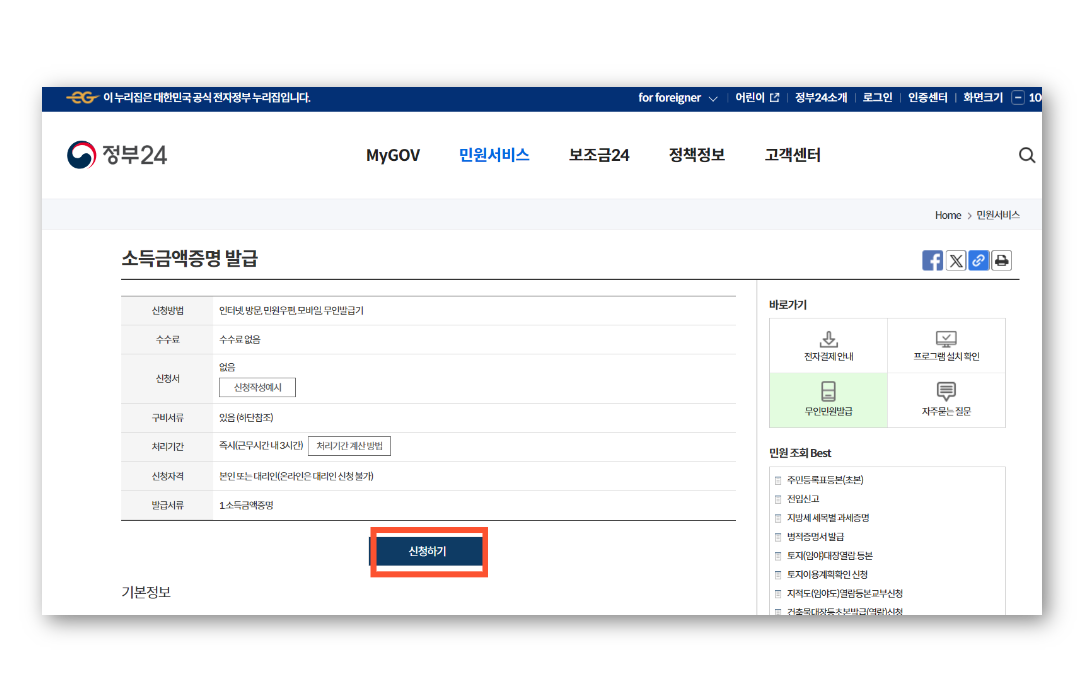Open 토지이용계획확인 신청 link
Viewport: 1080px width, 700px height.
[827, 575]
